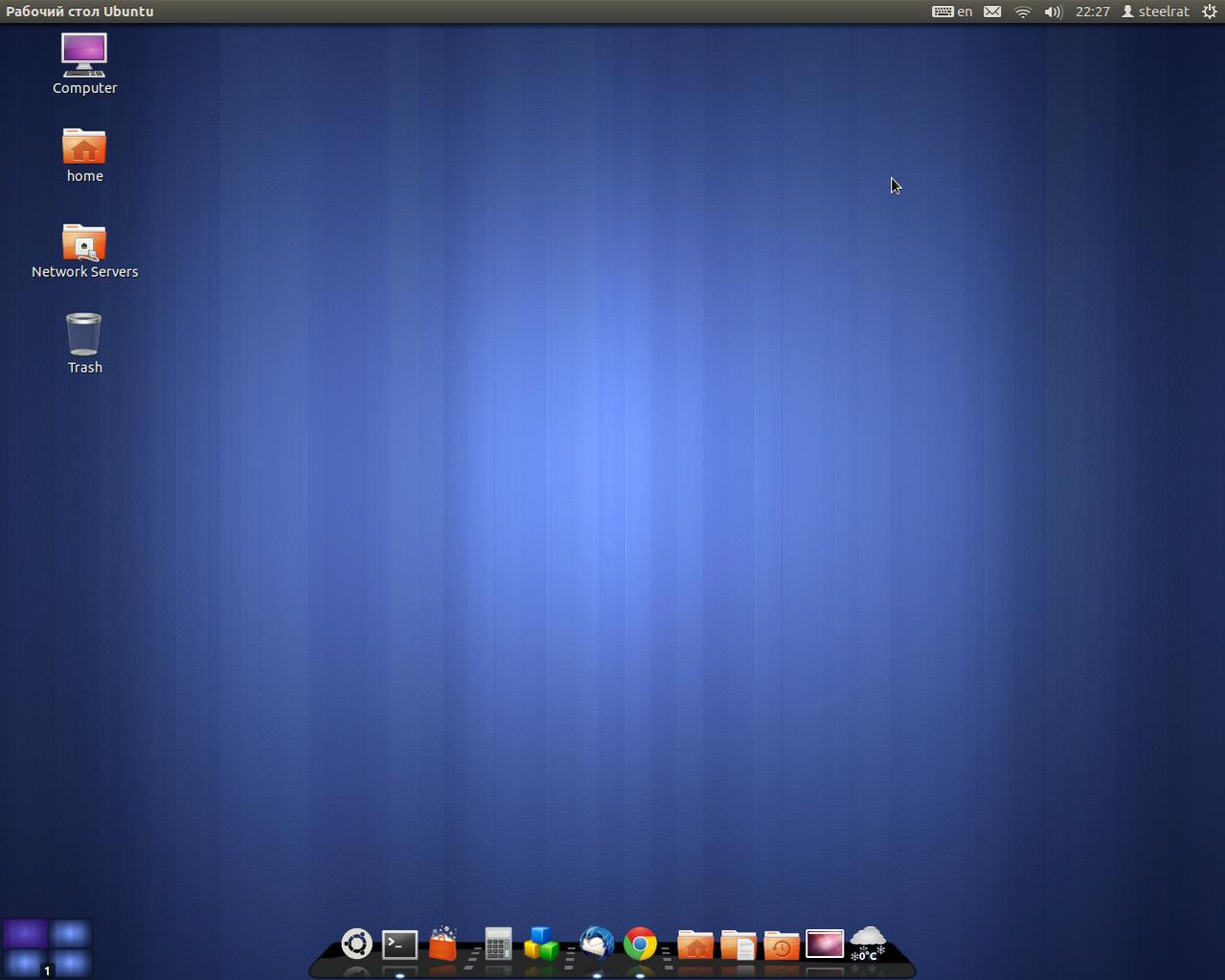The height and width of the screenshot is (980, 1225).
Task: Open the sound volume indicator
Action: coord(1053,11)
